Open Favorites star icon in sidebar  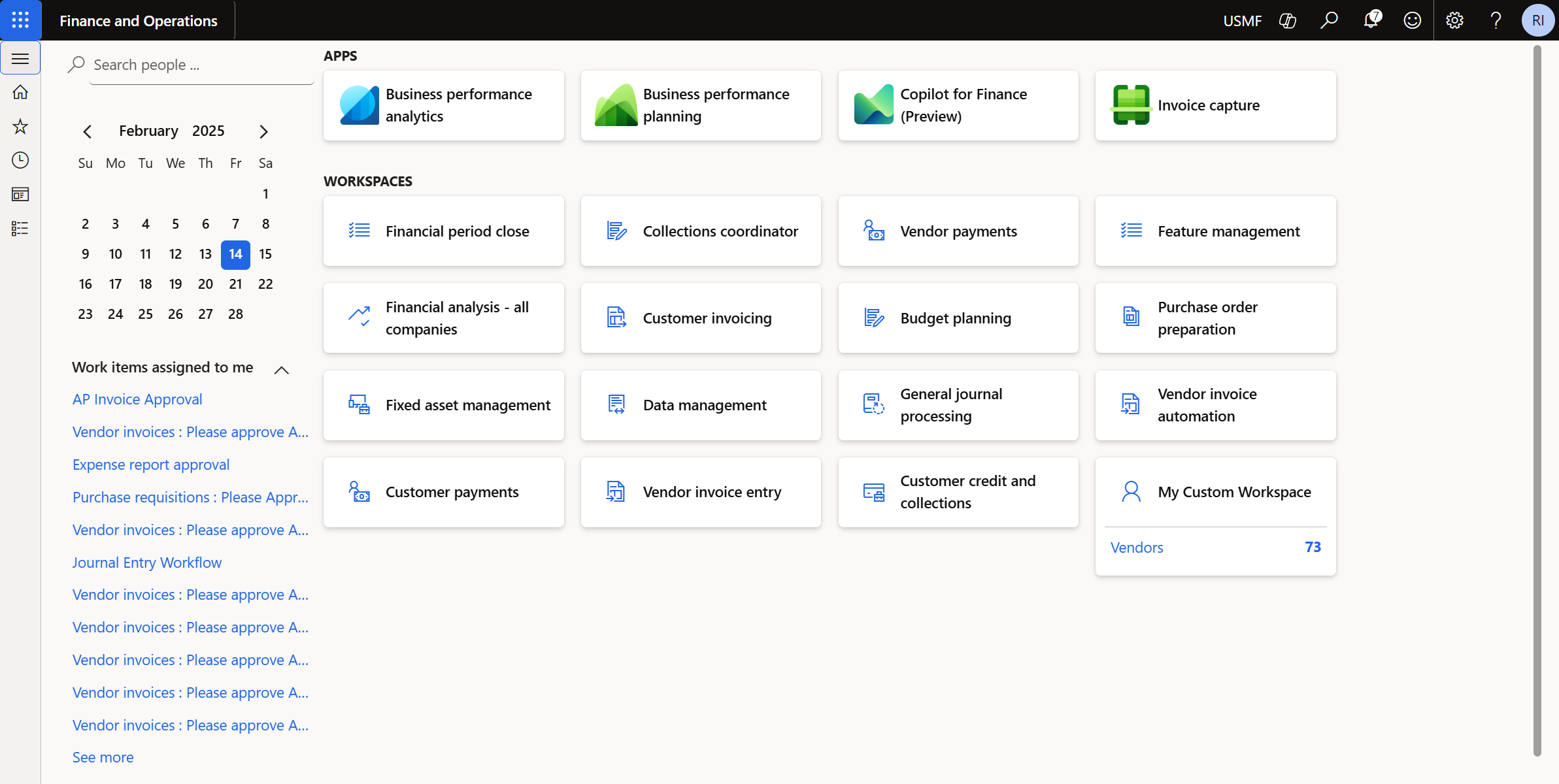pos(20,126)
